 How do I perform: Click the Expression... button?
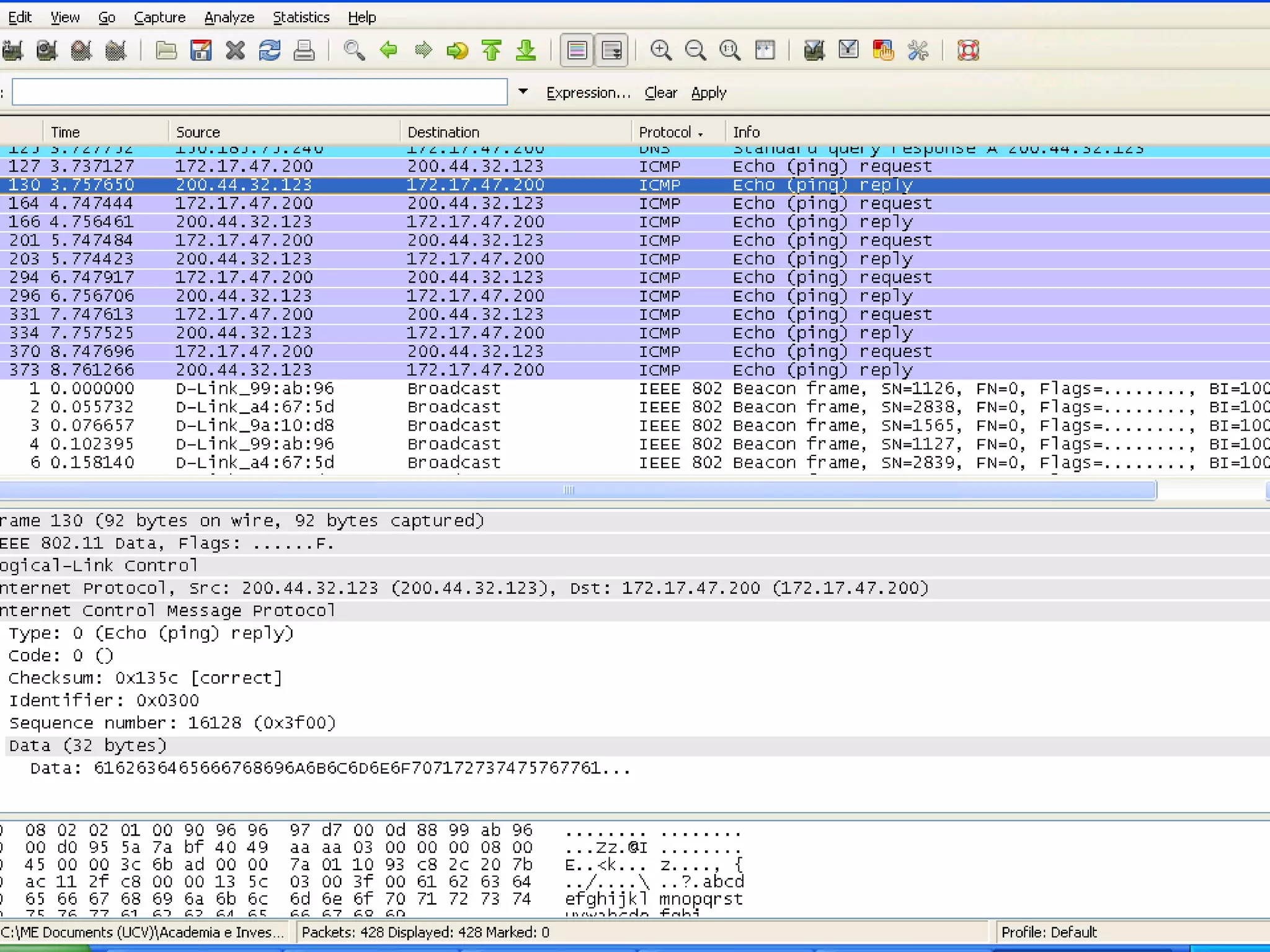pyautogui.click(x=588, y=93)
